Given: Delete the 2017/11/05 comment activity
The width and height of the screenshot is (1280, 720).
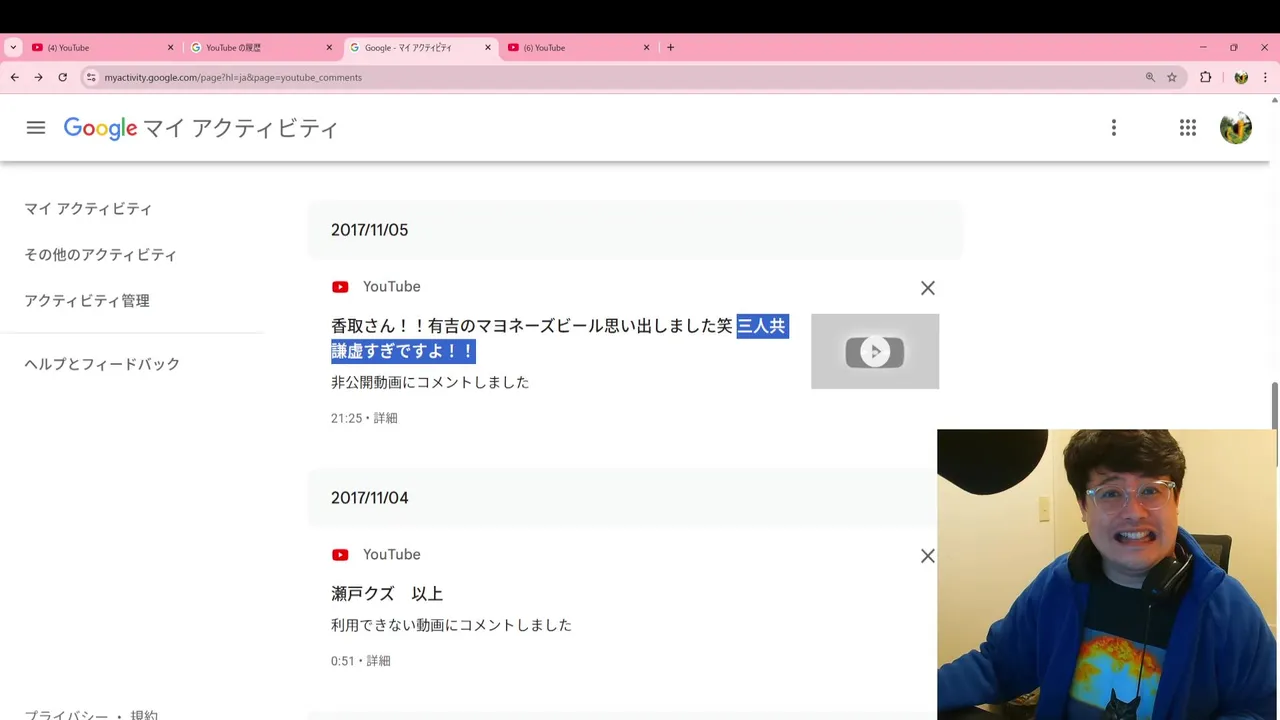Looking at the screenshot, I should (x=928, y=288).
